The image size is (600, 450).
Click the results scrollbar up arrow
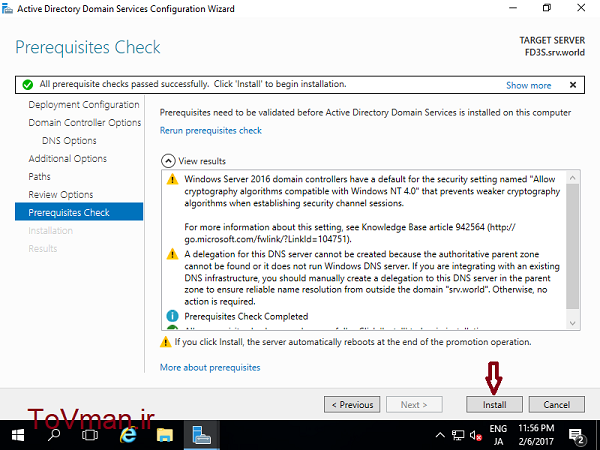tap(572, 178)
